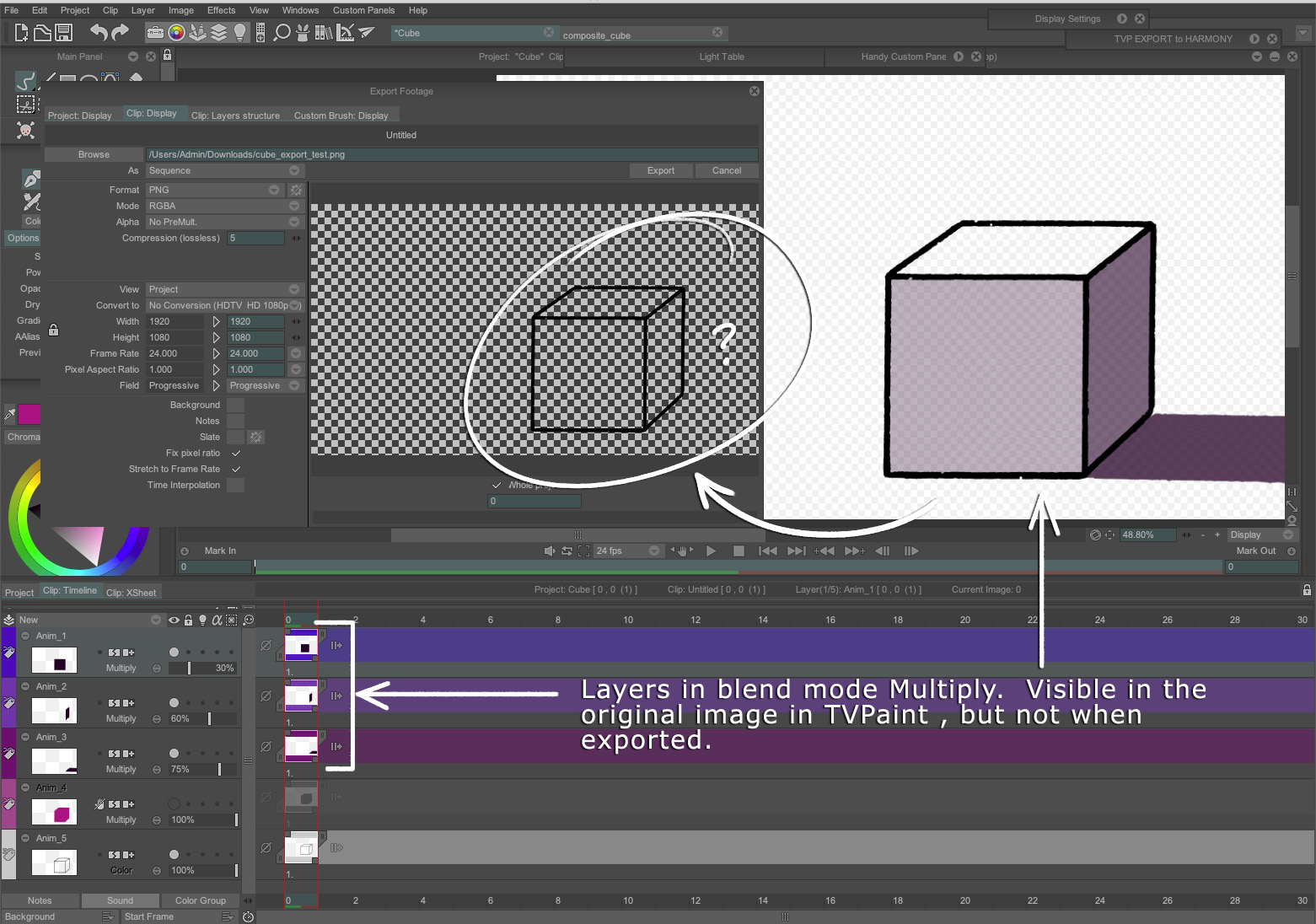This screenshot has height=924, width=1316.
Task: Toggle the light bulb light table icon
Action: (240, 33)
